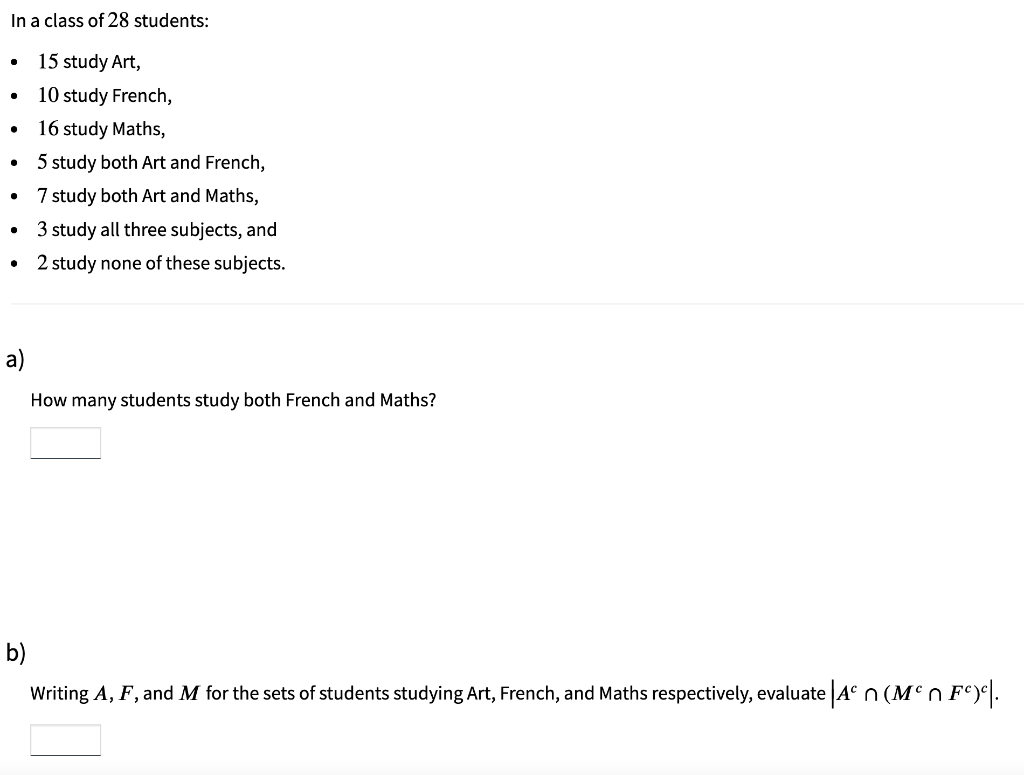The height and width of the screenshot is (775, 1024).
Task: Click the bullet '15 study Art'
Action: (x=89, y=61)
